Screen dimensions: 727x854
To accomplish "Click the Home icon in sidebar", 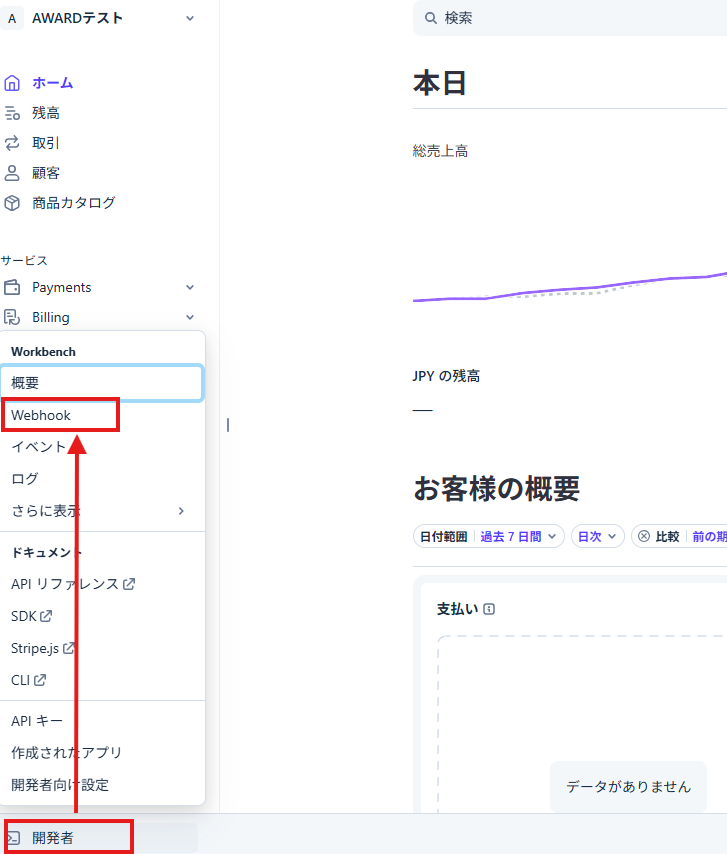I will 12,83.
